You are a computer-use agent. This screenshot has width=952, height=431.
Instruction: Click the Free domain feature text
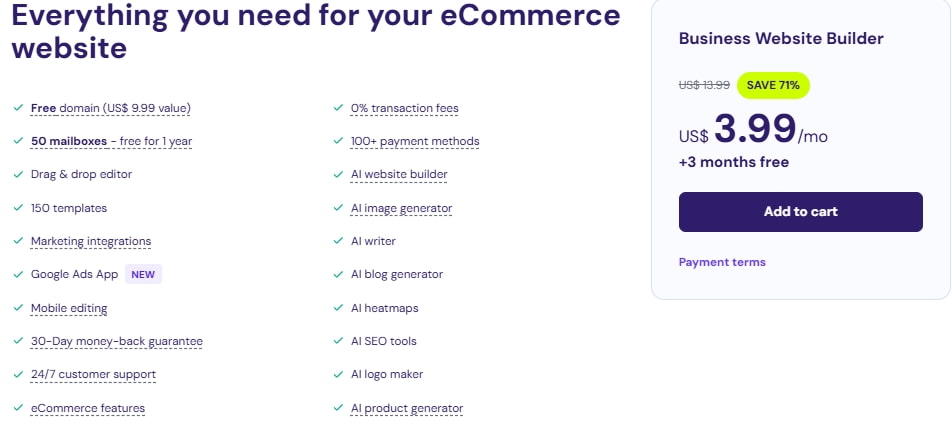pyautogui.click(x=110, y=108)
